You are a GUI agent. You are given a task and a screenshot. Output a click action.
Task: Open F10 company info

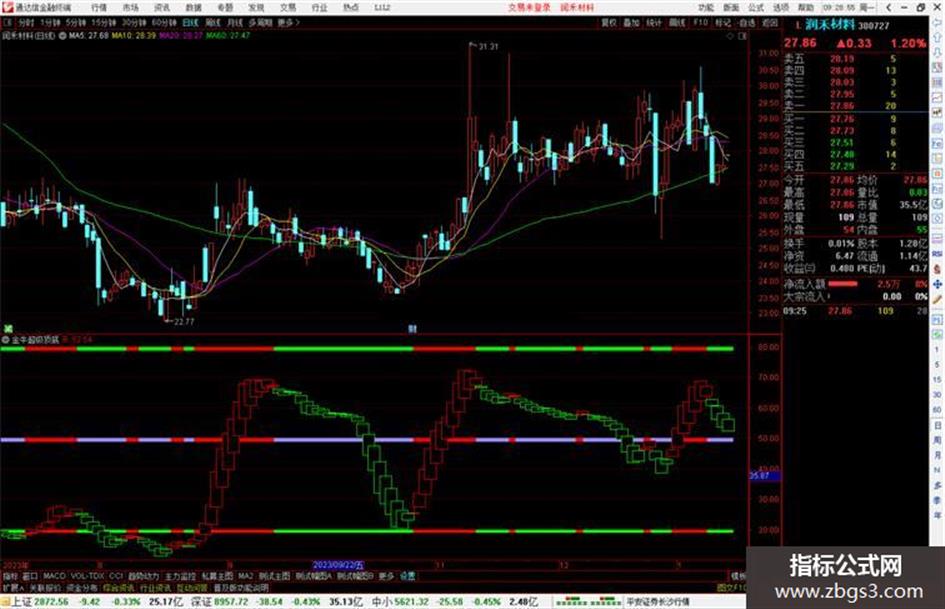[700, 22]
